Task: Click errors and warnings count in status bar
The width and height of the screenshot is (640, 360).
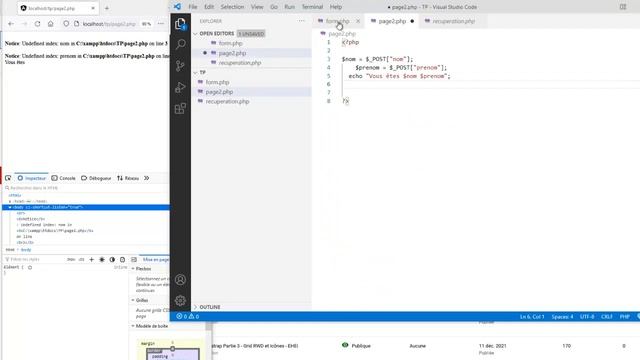Action: [x=188, y=316]
